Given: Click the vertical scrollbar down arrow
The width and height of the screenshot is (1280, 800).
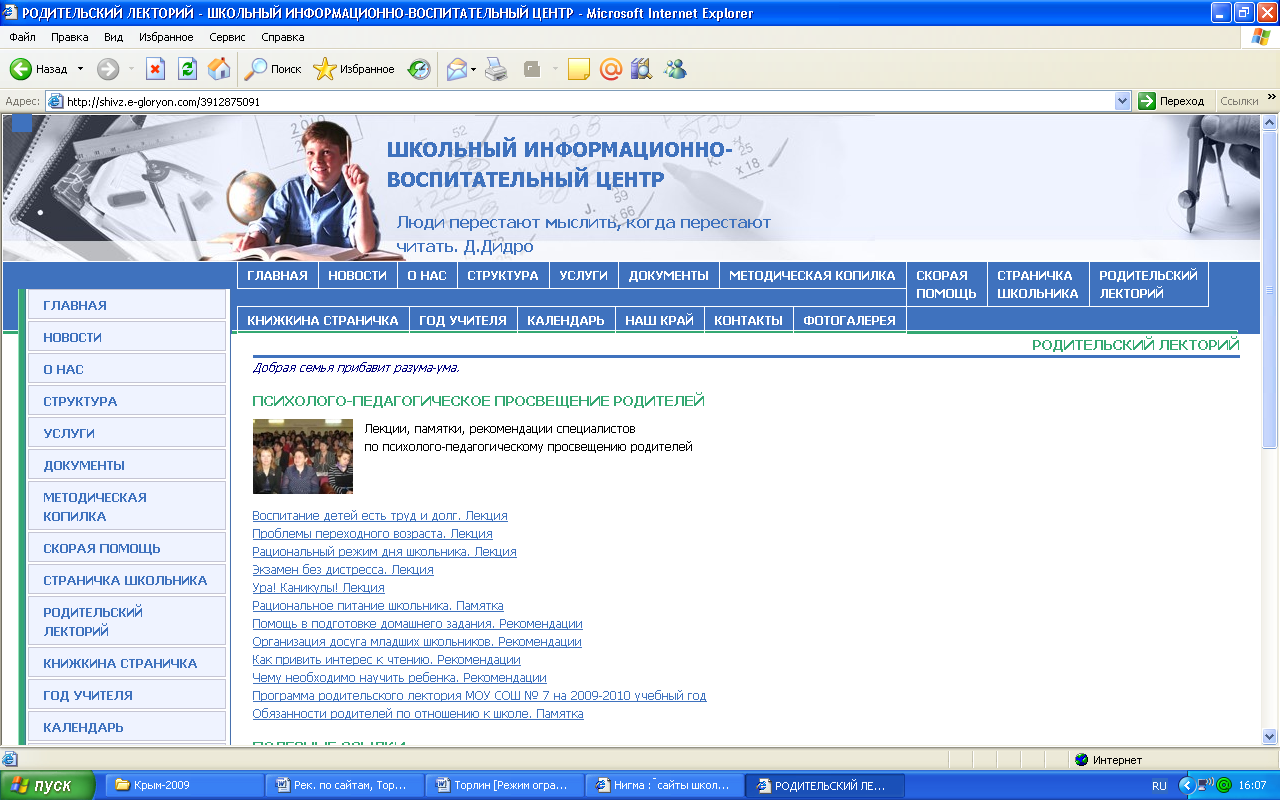Looking at the screenshot, I should point(1270,736).
